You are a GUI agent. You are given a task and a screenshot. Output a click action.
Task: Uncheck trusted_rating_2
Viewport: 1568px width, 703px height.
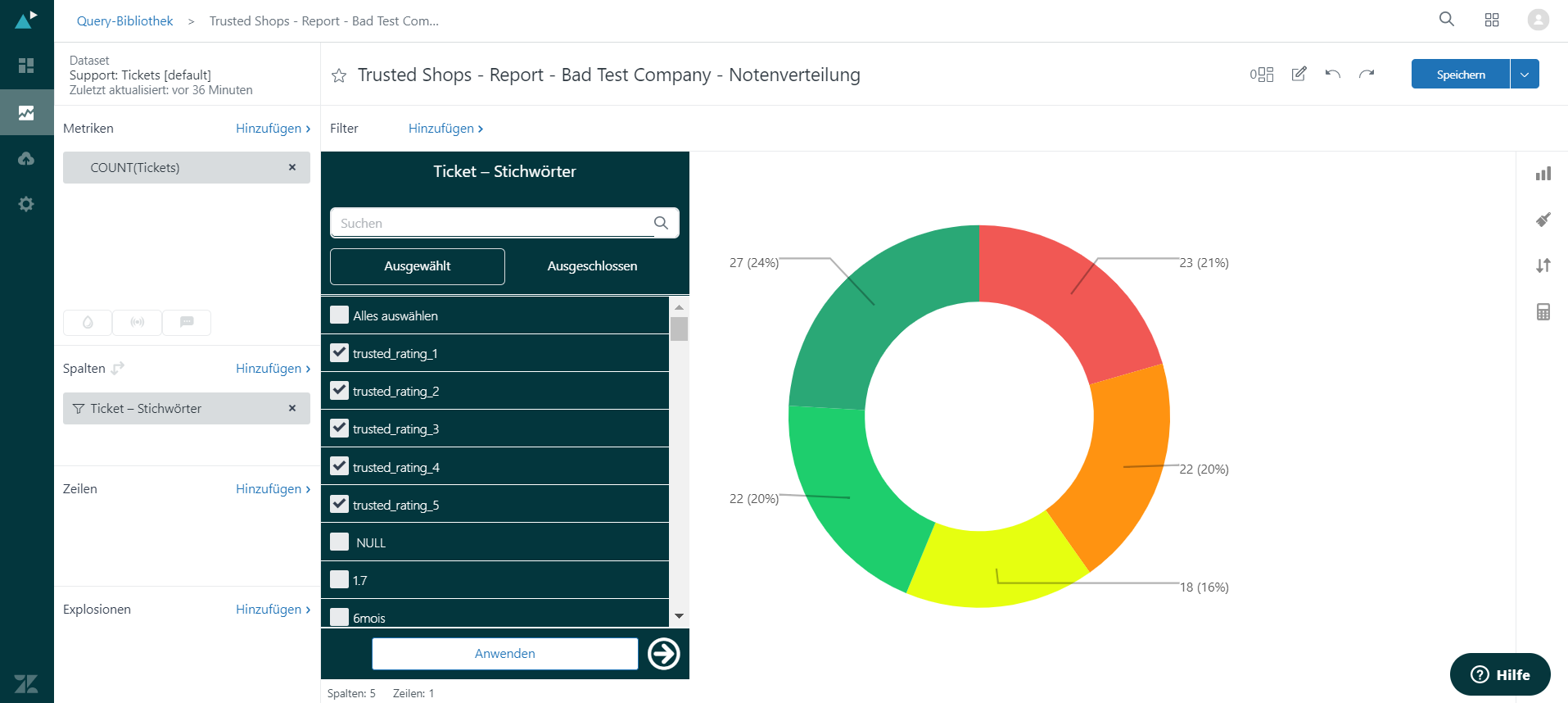(x=339, y=391)
